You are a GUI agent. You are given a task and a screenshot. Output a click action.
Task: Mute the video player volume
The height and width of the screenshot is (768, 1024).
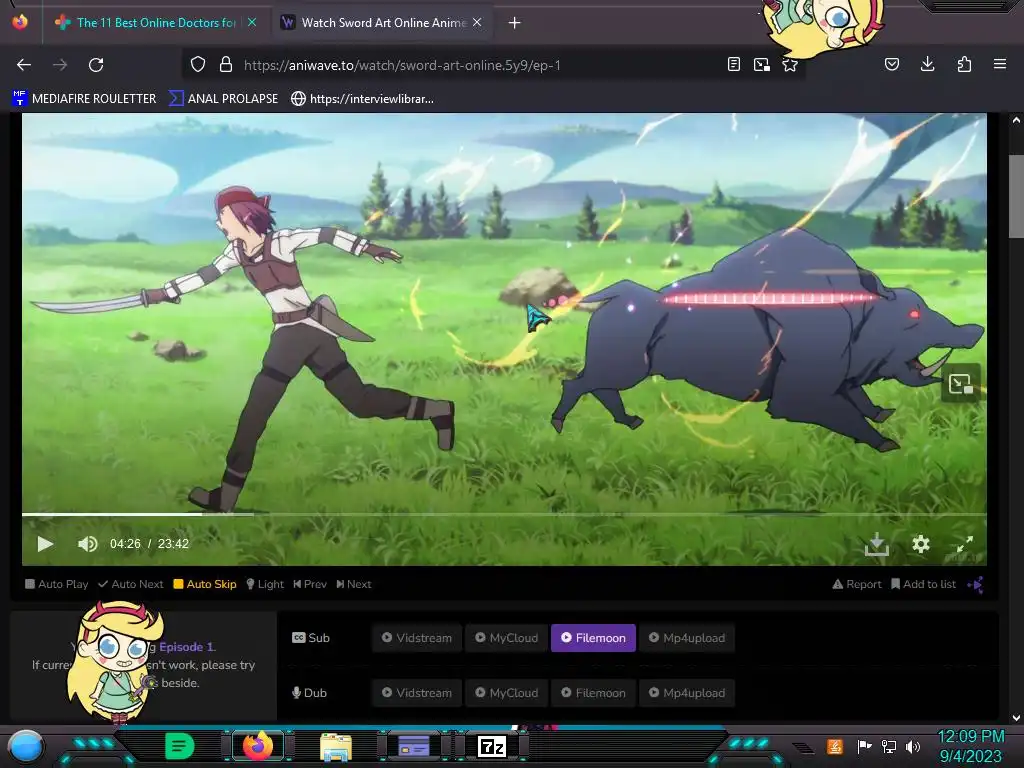[88, 543]
